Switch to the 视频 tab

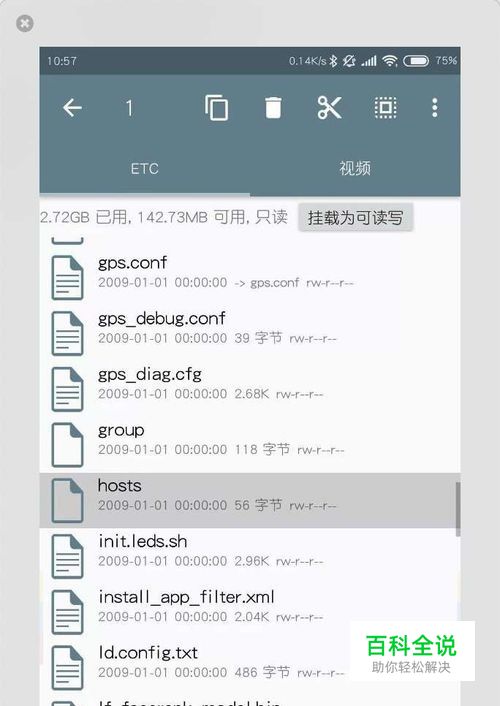(355, 169)
